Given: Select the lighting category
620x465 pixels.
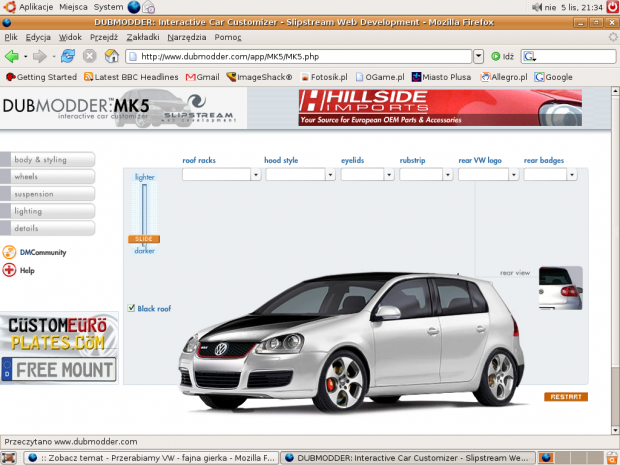Looking at the screenshot, I should pyautogui.click(x=47, y=211).
